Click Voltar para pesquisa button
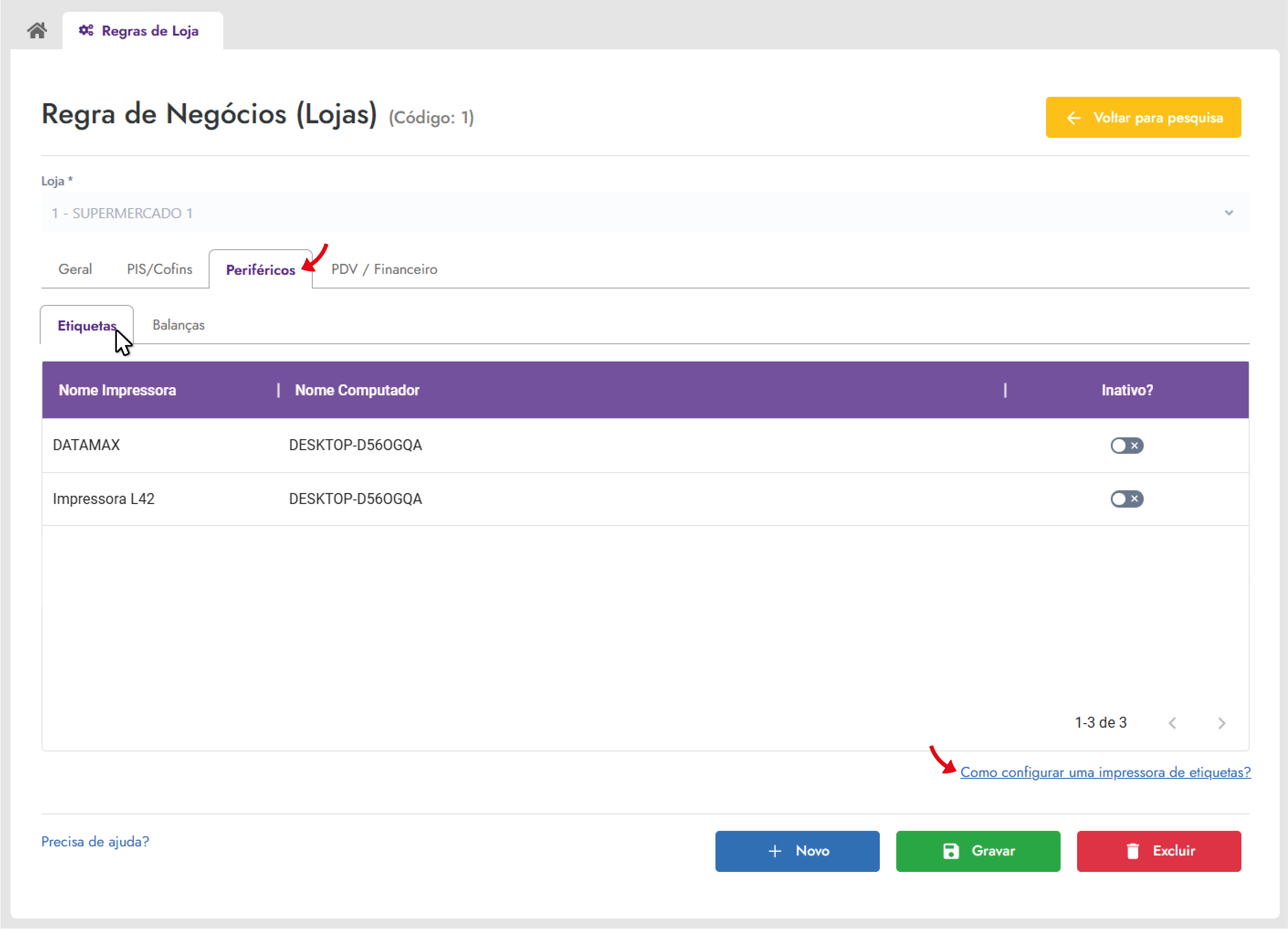This screenshot has width=1288, height=929. [x=1143, y=117]
